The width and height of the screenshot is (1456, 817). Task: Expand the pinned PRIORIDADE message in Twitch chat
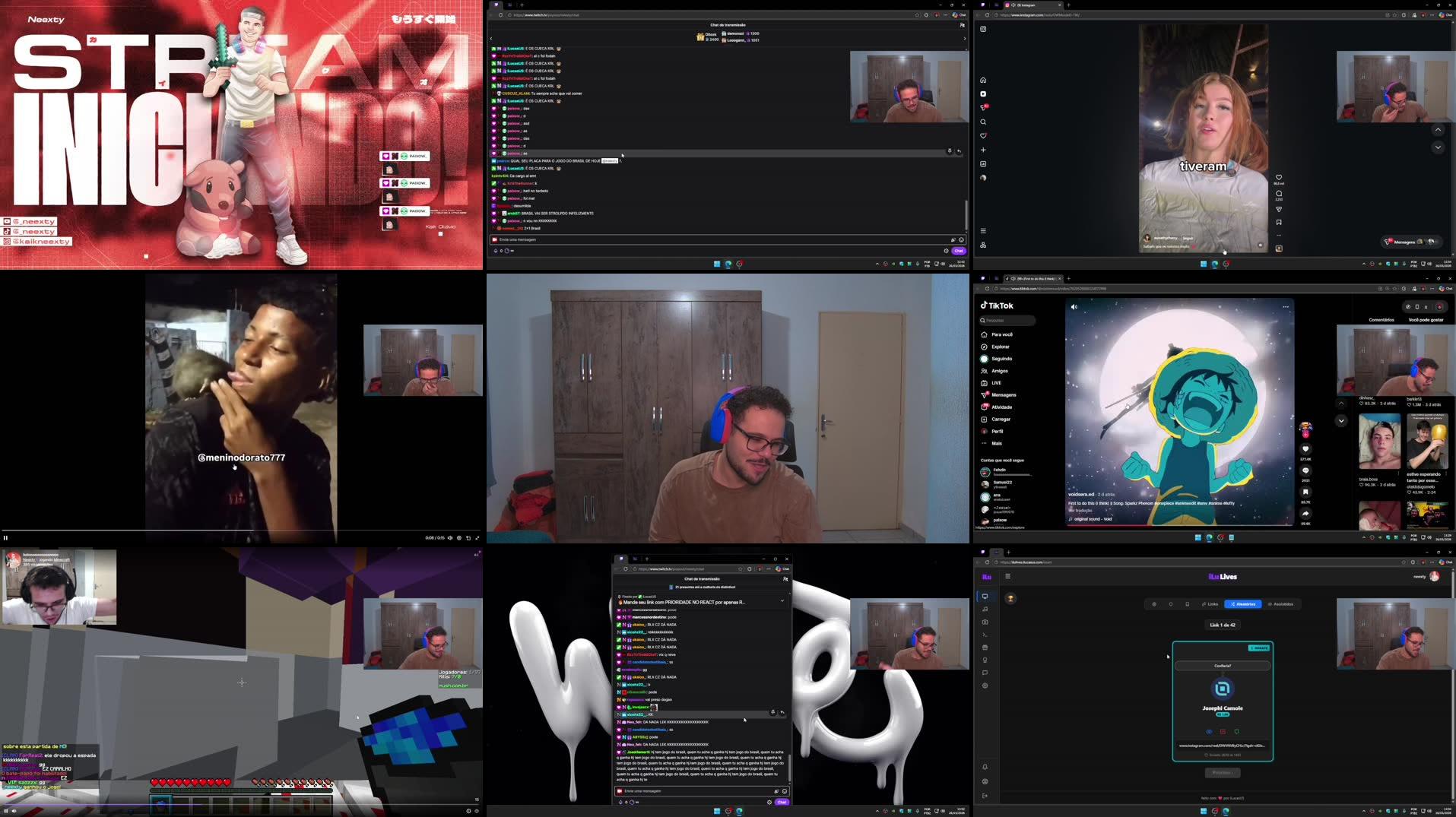[782, 600]
